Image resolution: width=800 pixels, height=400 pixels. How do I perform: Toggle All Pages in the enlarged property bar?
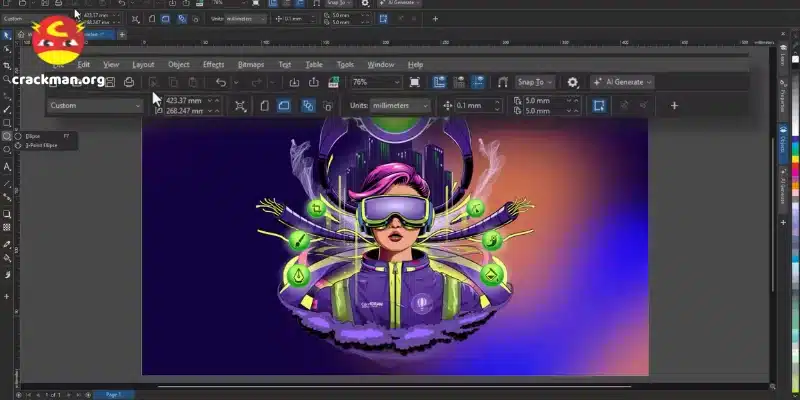308,106
